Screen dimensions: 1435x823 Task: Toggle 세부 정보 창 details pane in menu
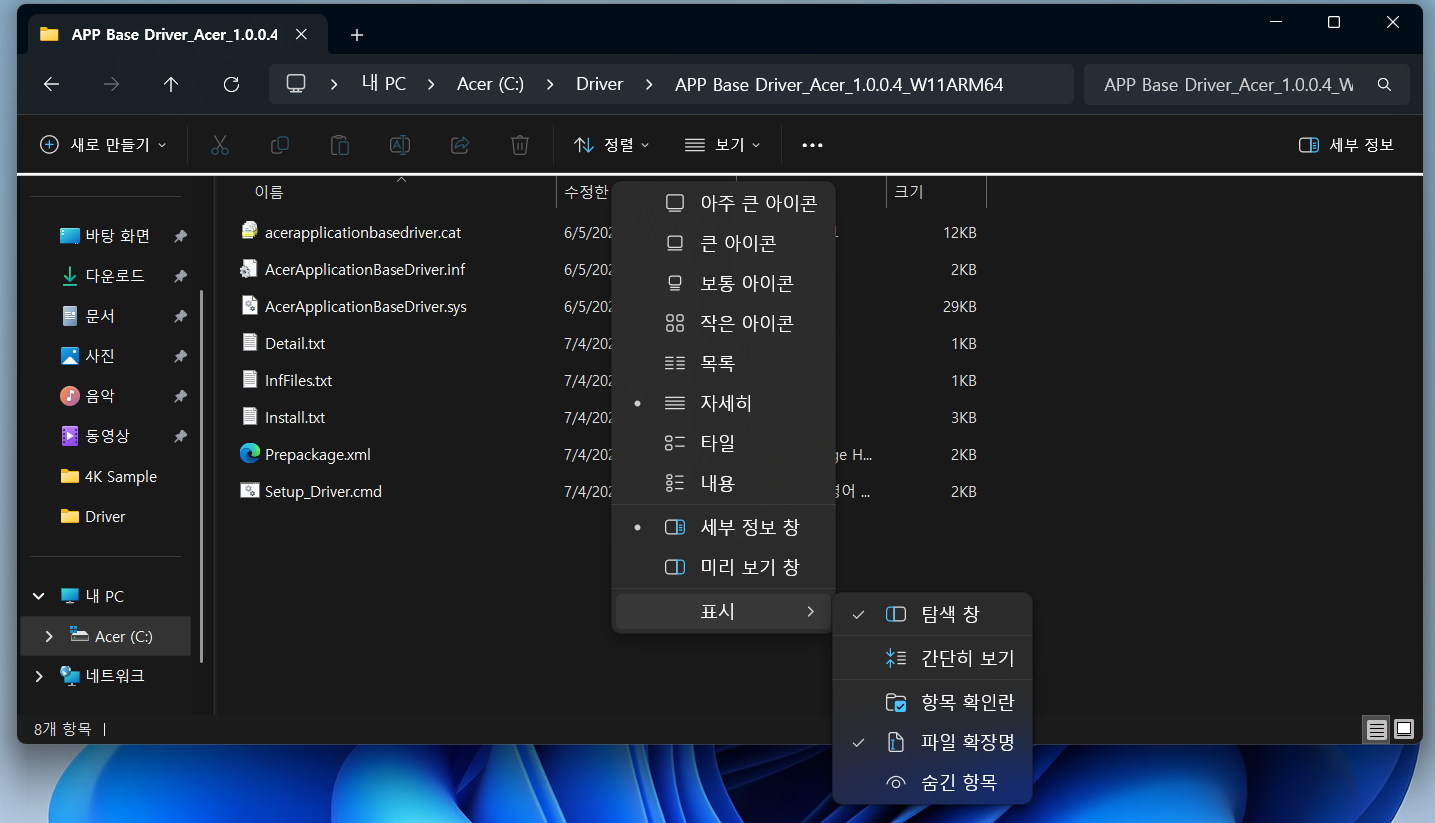coord(723,527)
